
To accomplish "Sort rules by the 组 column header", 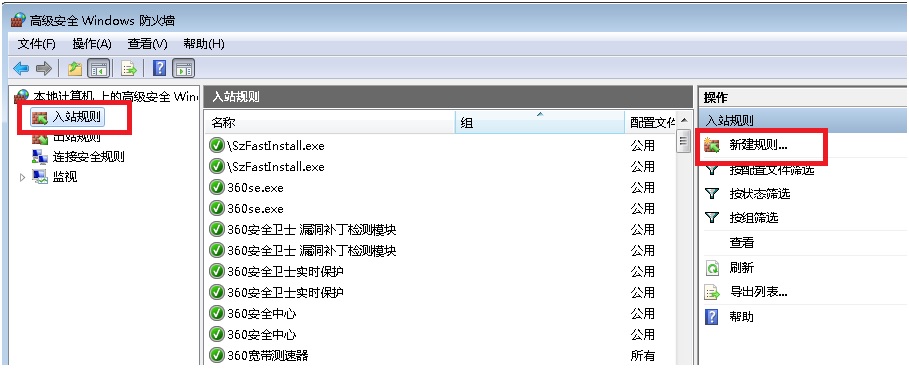I will click(540, 123).
